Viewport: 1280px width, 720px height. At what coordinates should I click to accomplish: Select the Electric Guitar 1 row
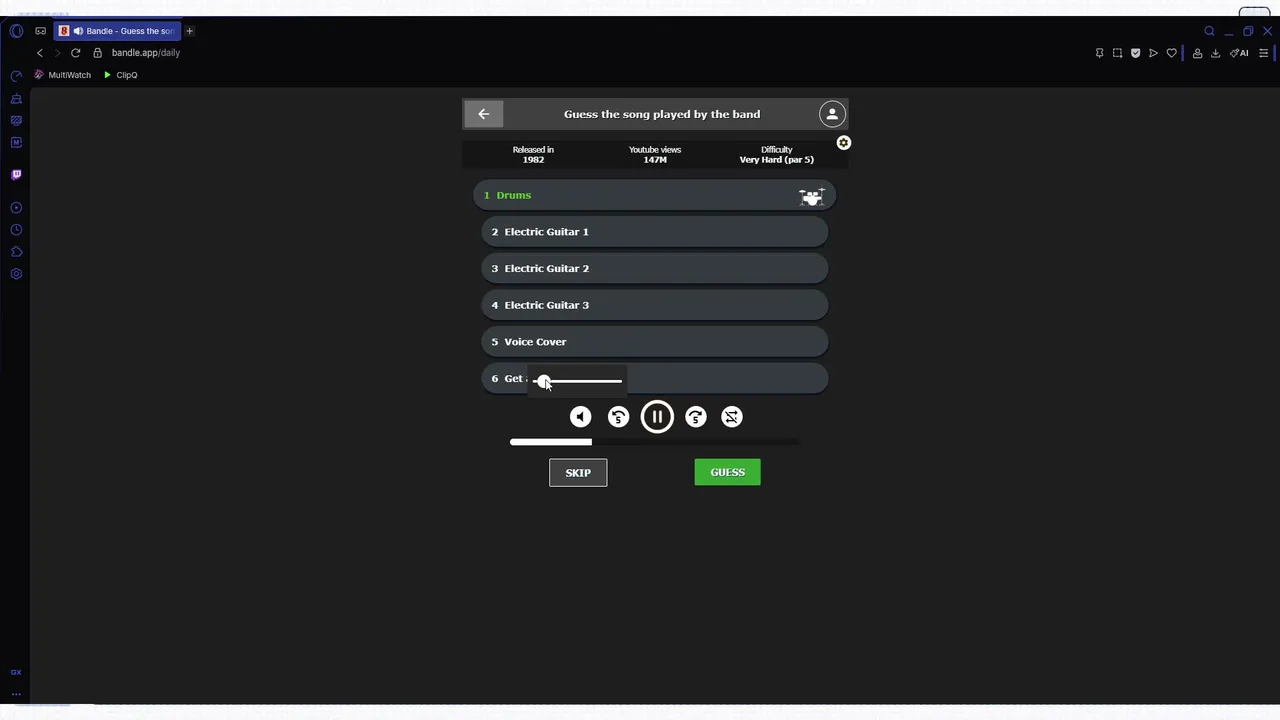pos(655,232)
